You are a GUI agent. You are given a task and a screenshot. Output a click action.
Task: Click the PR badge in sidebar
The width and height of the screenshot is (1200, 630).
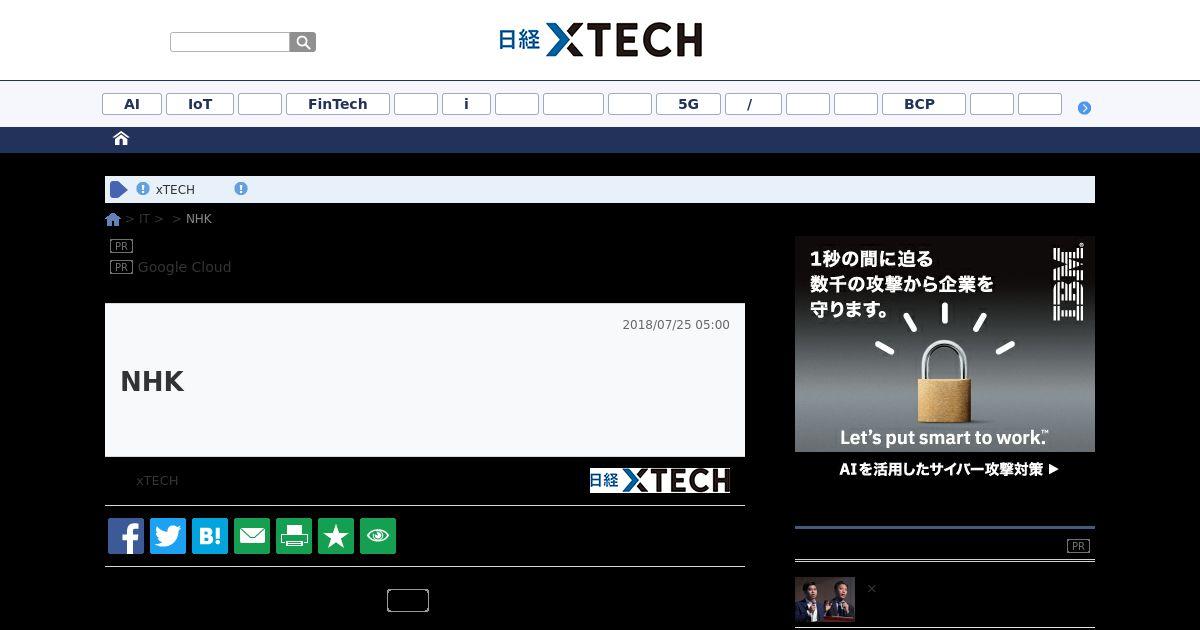tap(1078, 546)
